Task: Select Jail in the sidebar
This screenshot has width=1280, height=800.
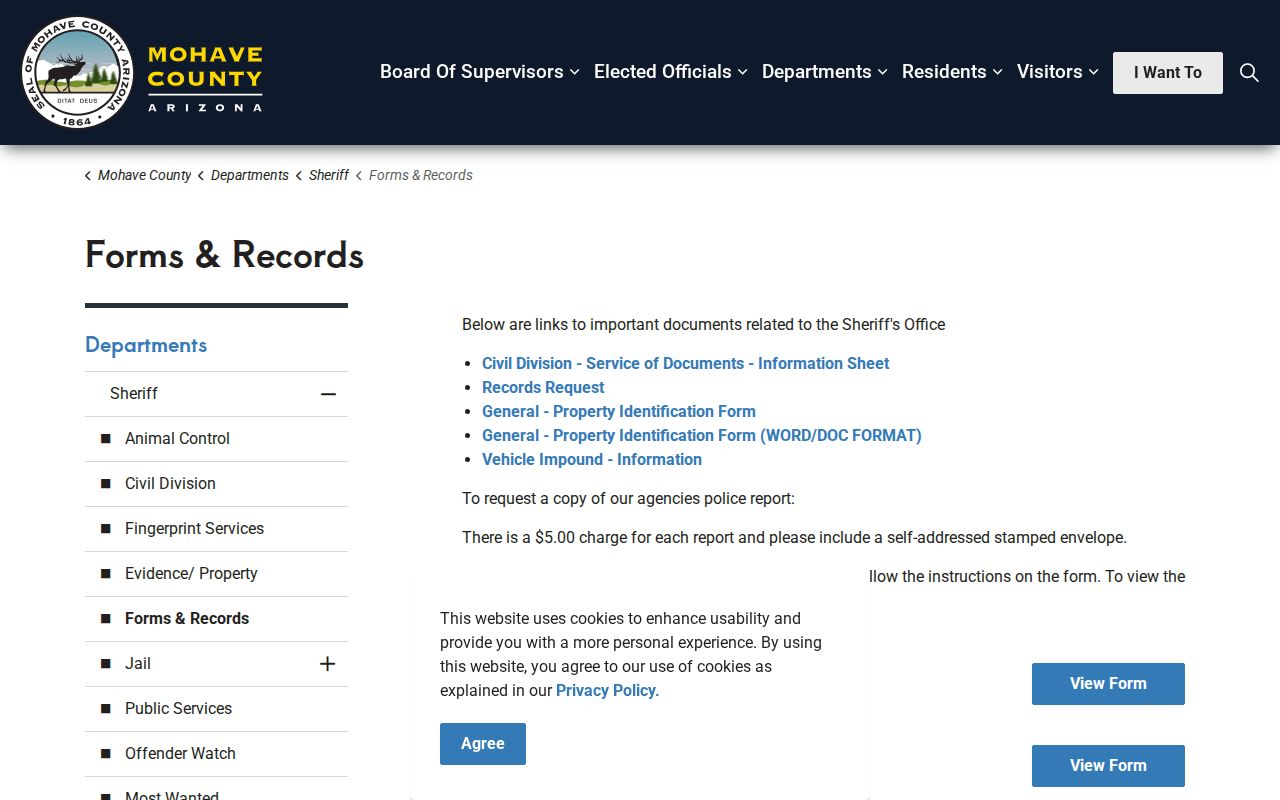Action: tap(138, 664)
